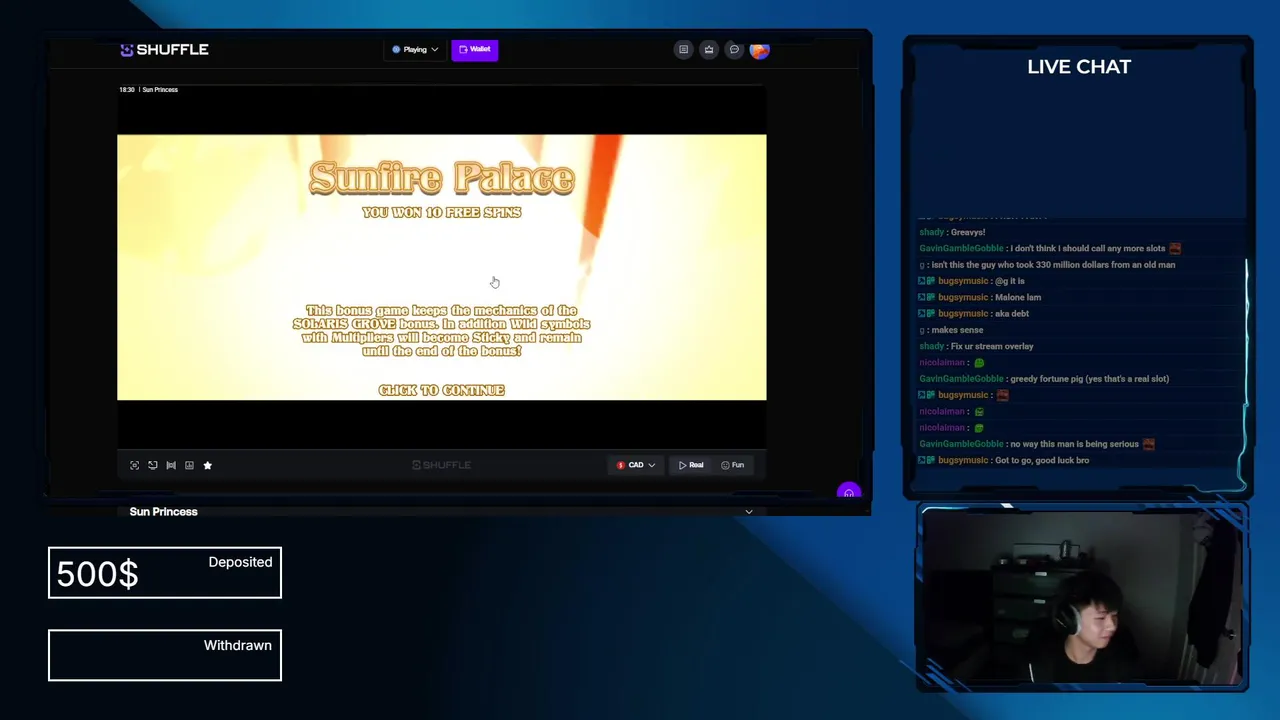Open the bet slip list icon in header

(x=683, y=49)
